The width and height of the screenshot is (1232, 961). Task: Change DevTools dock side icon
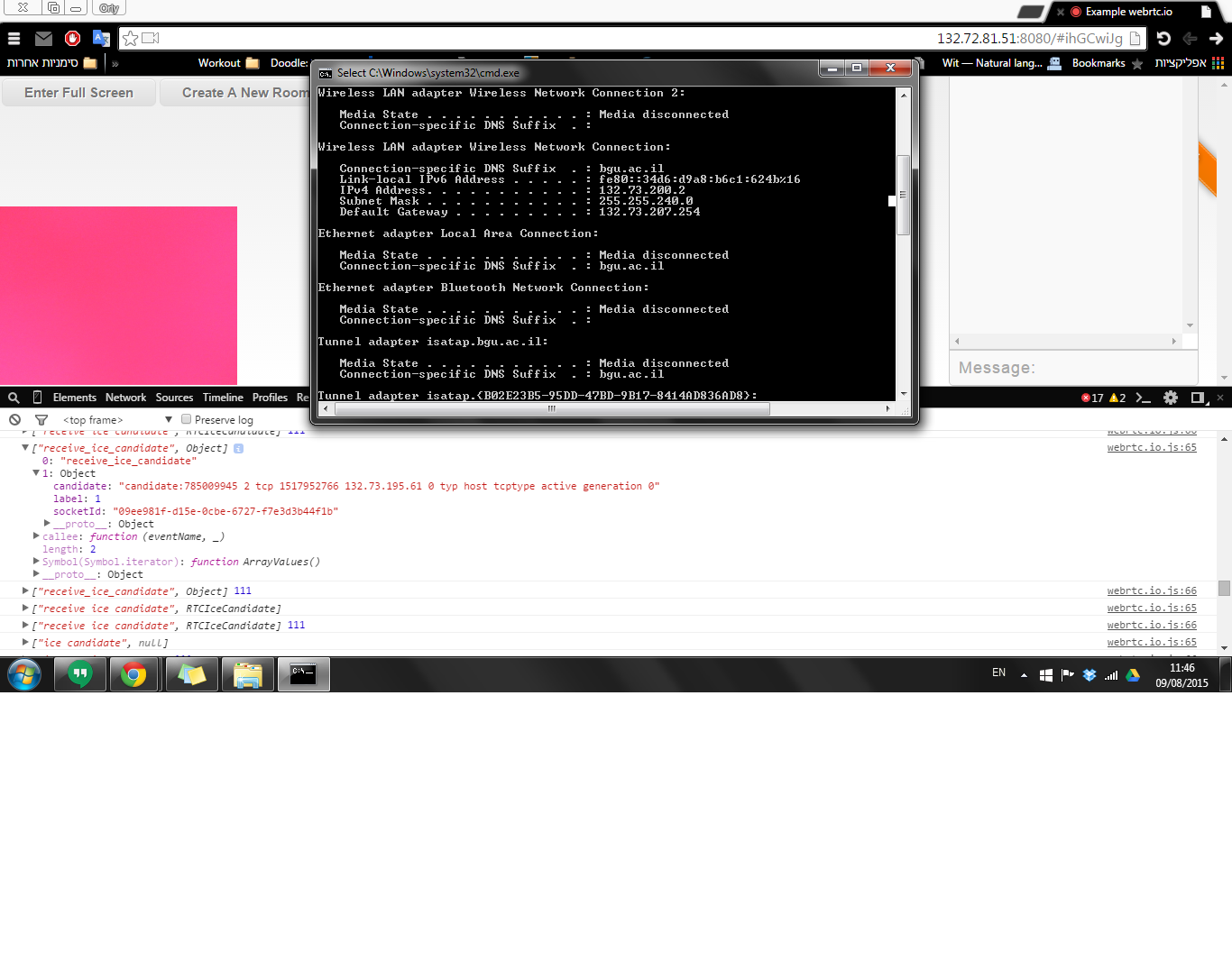[x=1198, y=398]
